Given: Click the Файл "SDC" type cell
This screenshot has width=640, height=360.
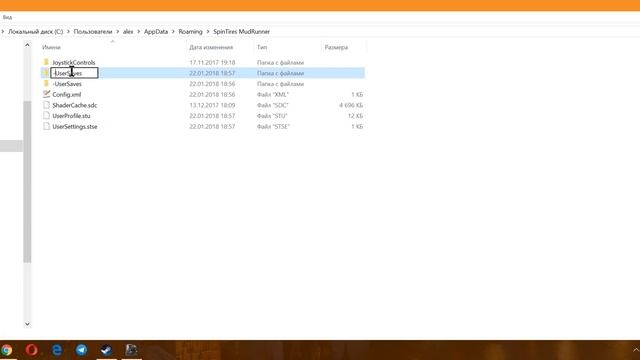Looking at the screenshot, I should tap(273, 105).
